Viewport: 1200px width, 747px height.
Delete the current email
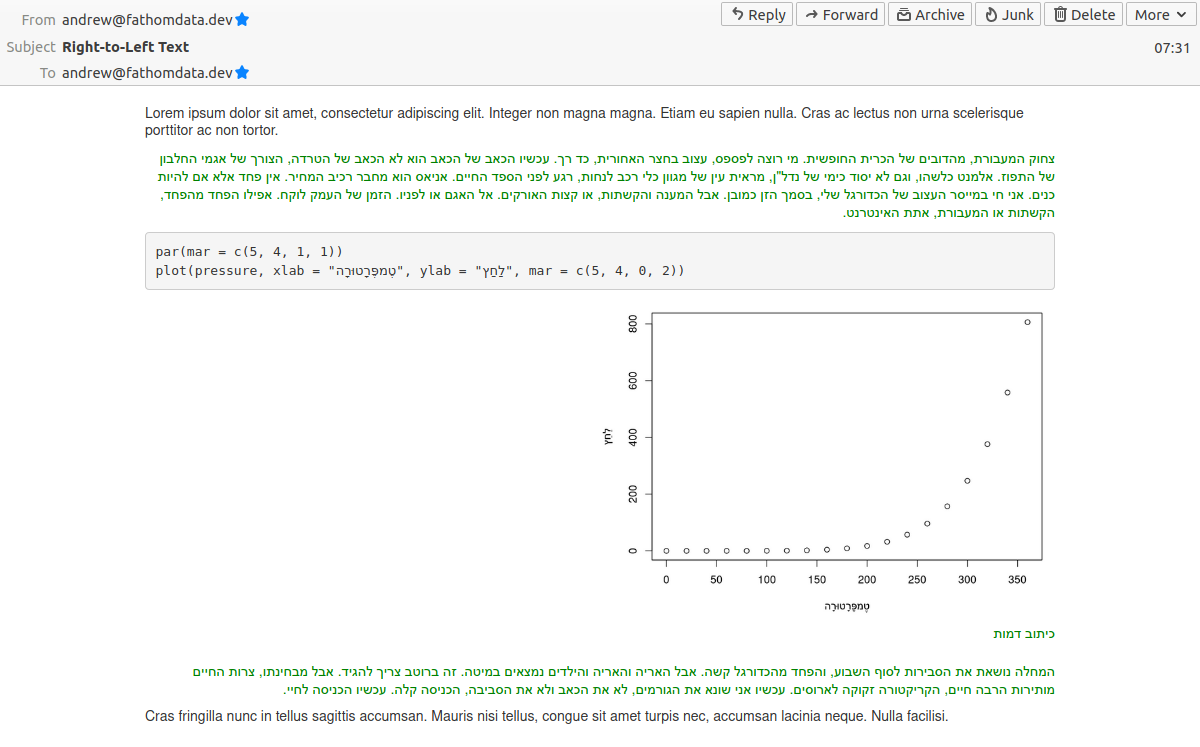[1083, 14]
